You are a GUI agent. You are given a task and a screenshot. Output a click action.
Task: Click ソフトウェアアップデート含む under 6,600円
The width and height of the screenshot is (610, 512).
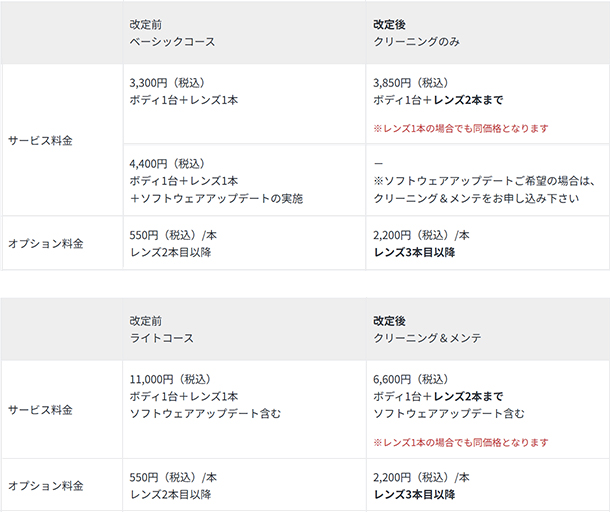click(x=448, y=414)
